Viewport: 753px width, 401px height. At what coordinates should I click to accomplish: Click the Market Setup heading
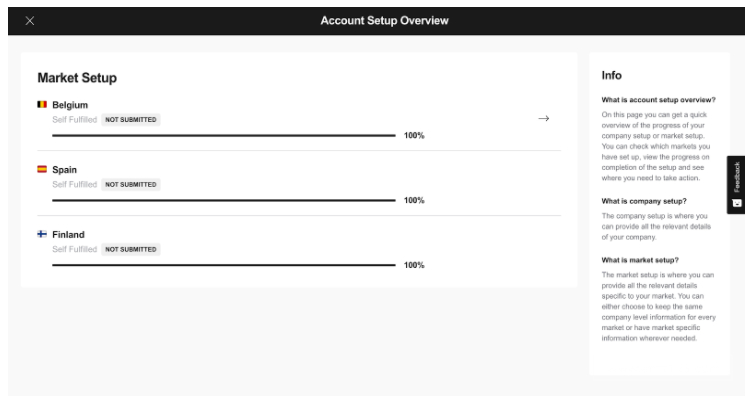78,77
